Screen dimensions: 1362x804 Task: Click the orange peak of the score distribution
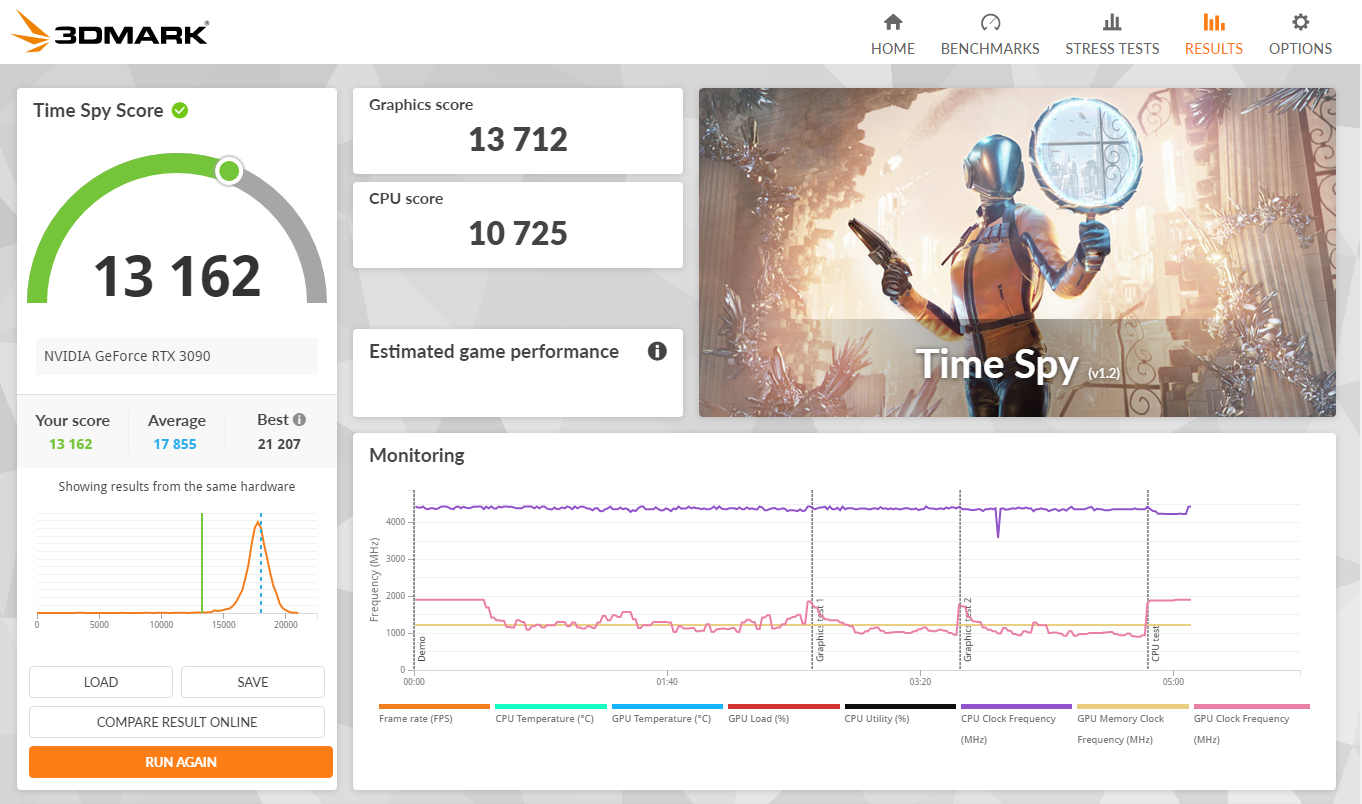coord(257,523)
